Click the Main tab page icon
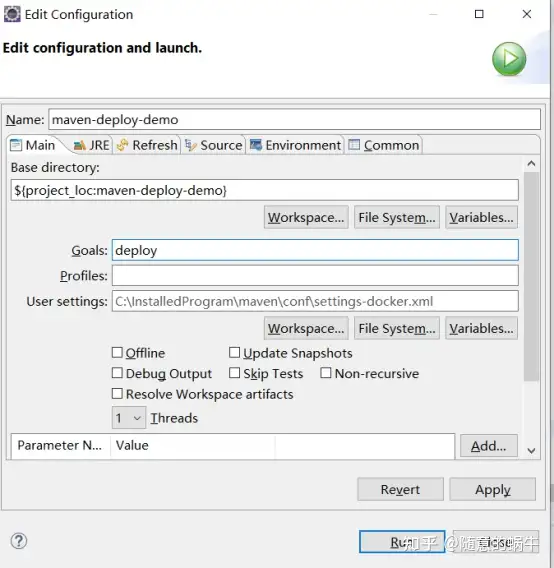The height and width of the screenshot is (568, 554). pos(16,145)
